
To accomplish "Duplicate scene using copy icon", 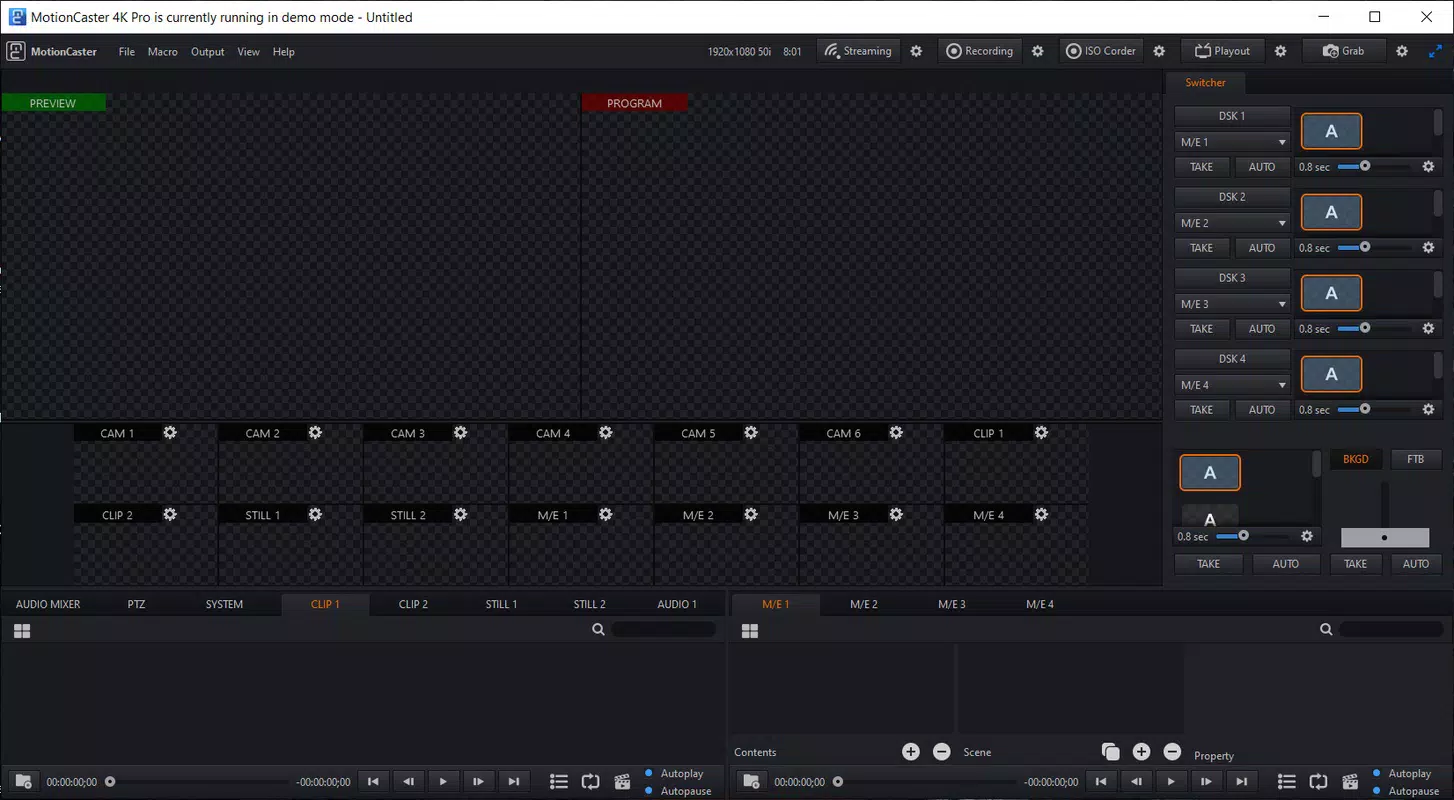I will point(1110,752).
